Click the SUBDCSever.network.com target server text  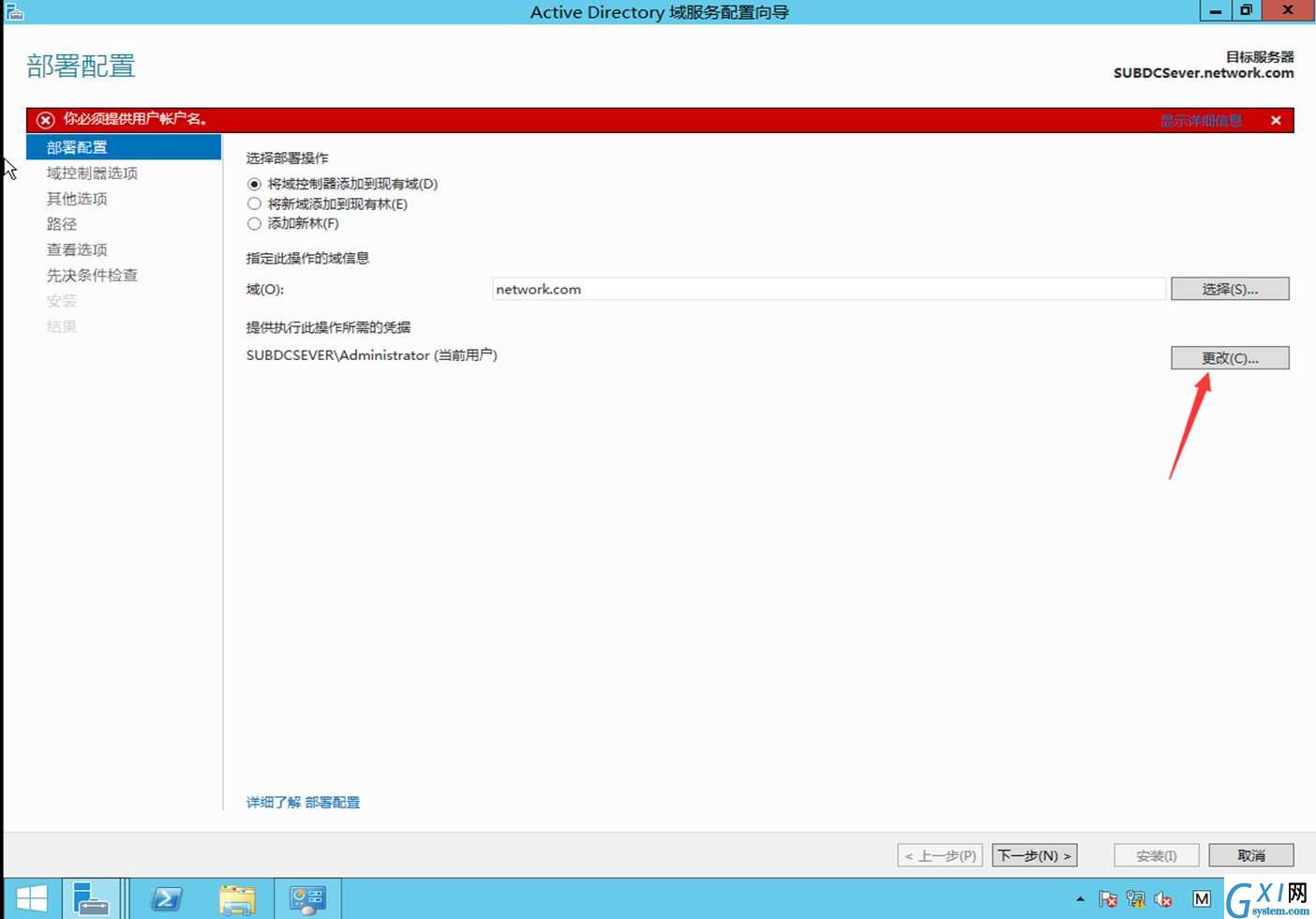[x=1204, y=73]
